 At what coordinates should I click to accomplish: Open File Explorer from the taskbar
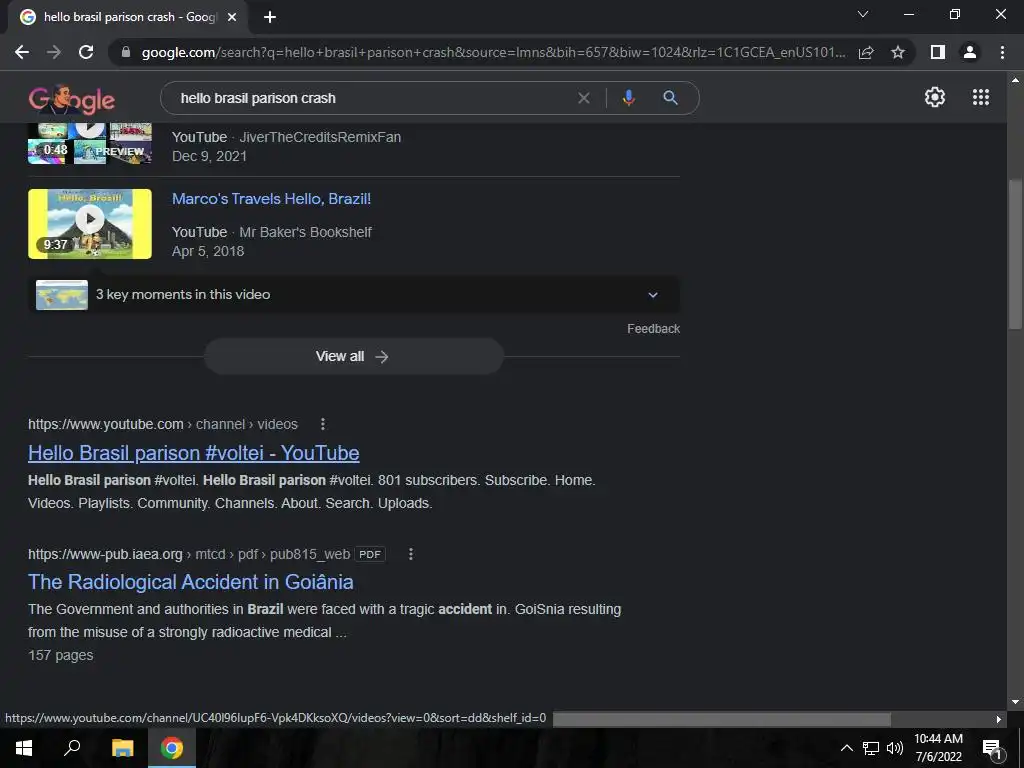pos(122,748)
